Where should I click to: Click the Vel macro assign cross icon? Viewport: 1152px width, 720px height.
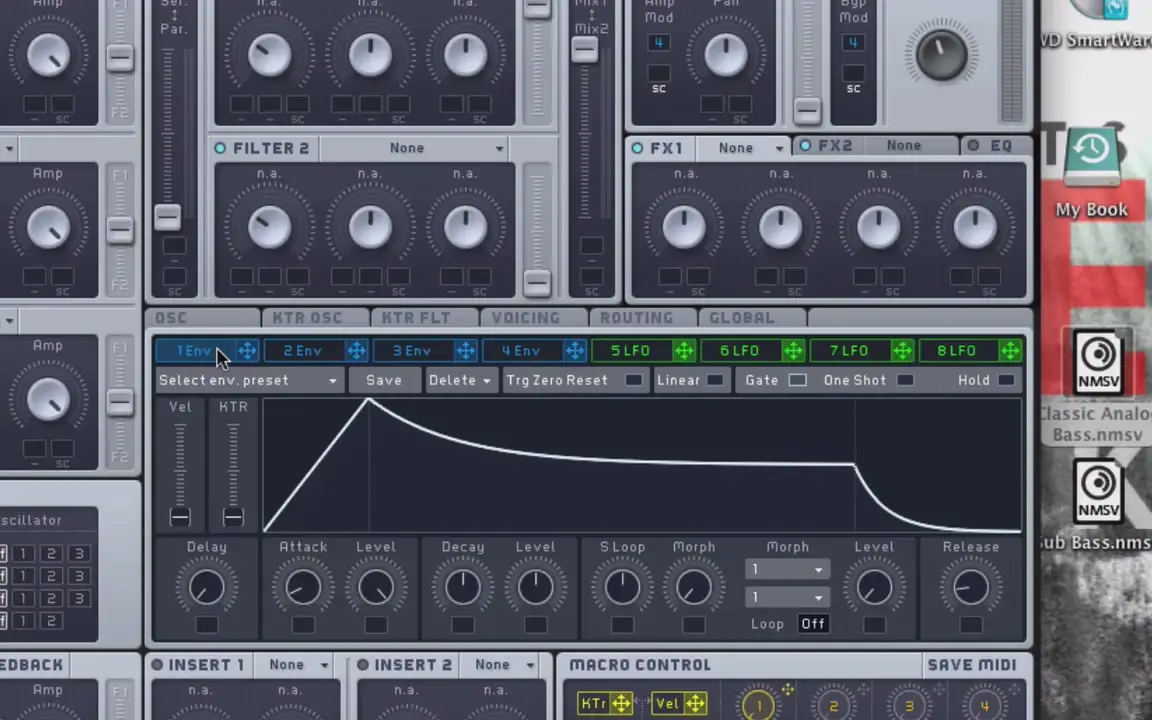tap(695, 704)
